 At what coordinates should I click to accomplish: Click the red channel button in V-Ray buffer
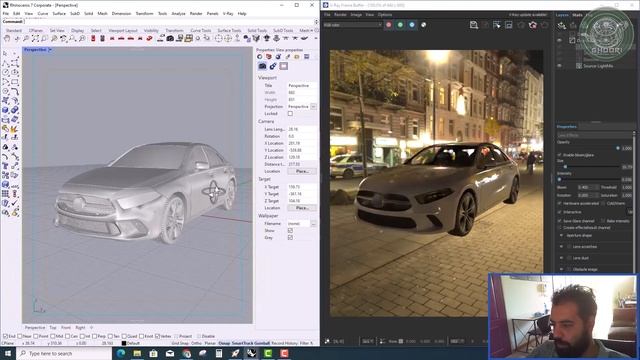pos(389,25)
